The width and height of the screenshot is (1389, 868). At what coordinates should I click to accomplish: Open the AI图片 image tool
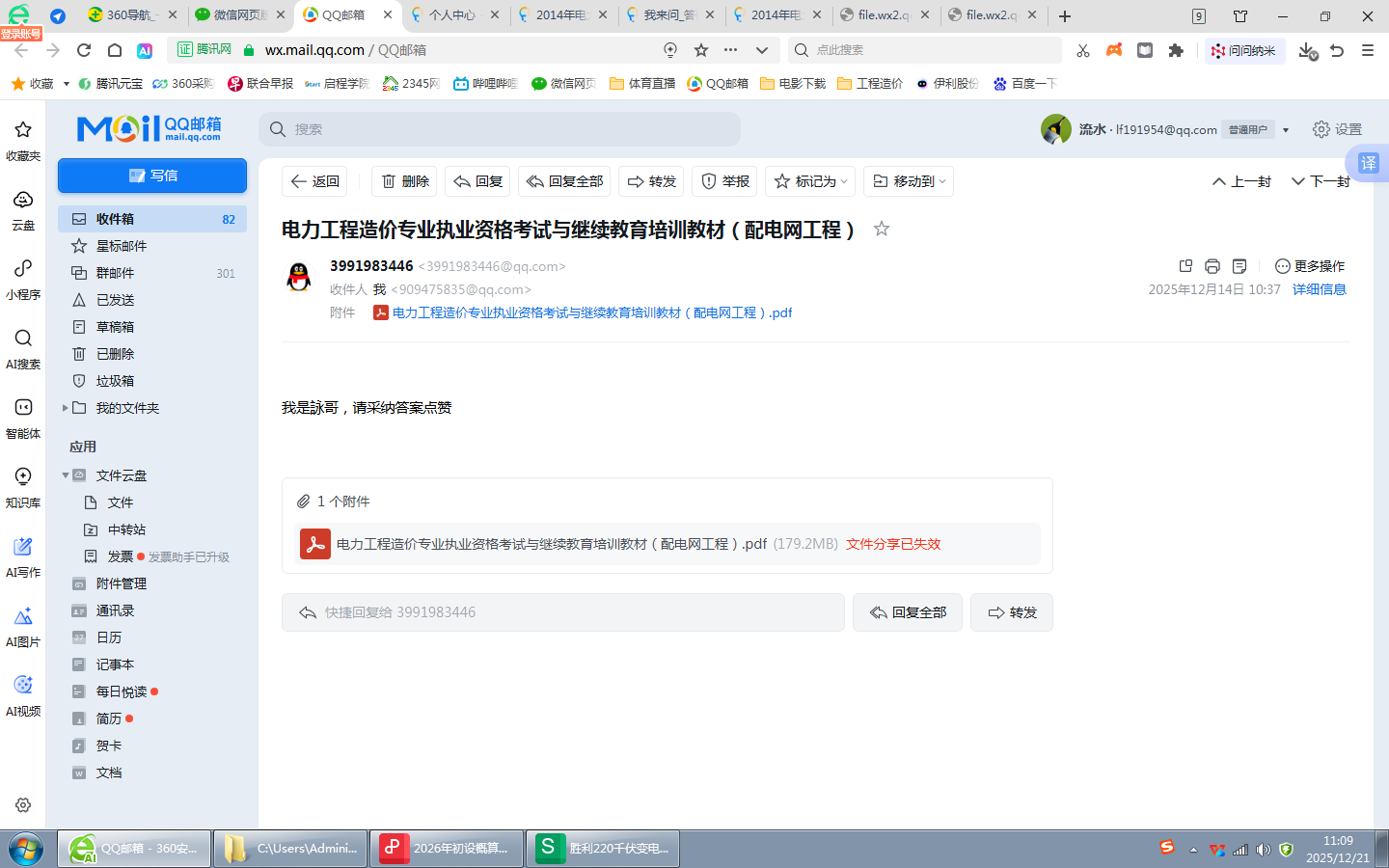[22, 625]
